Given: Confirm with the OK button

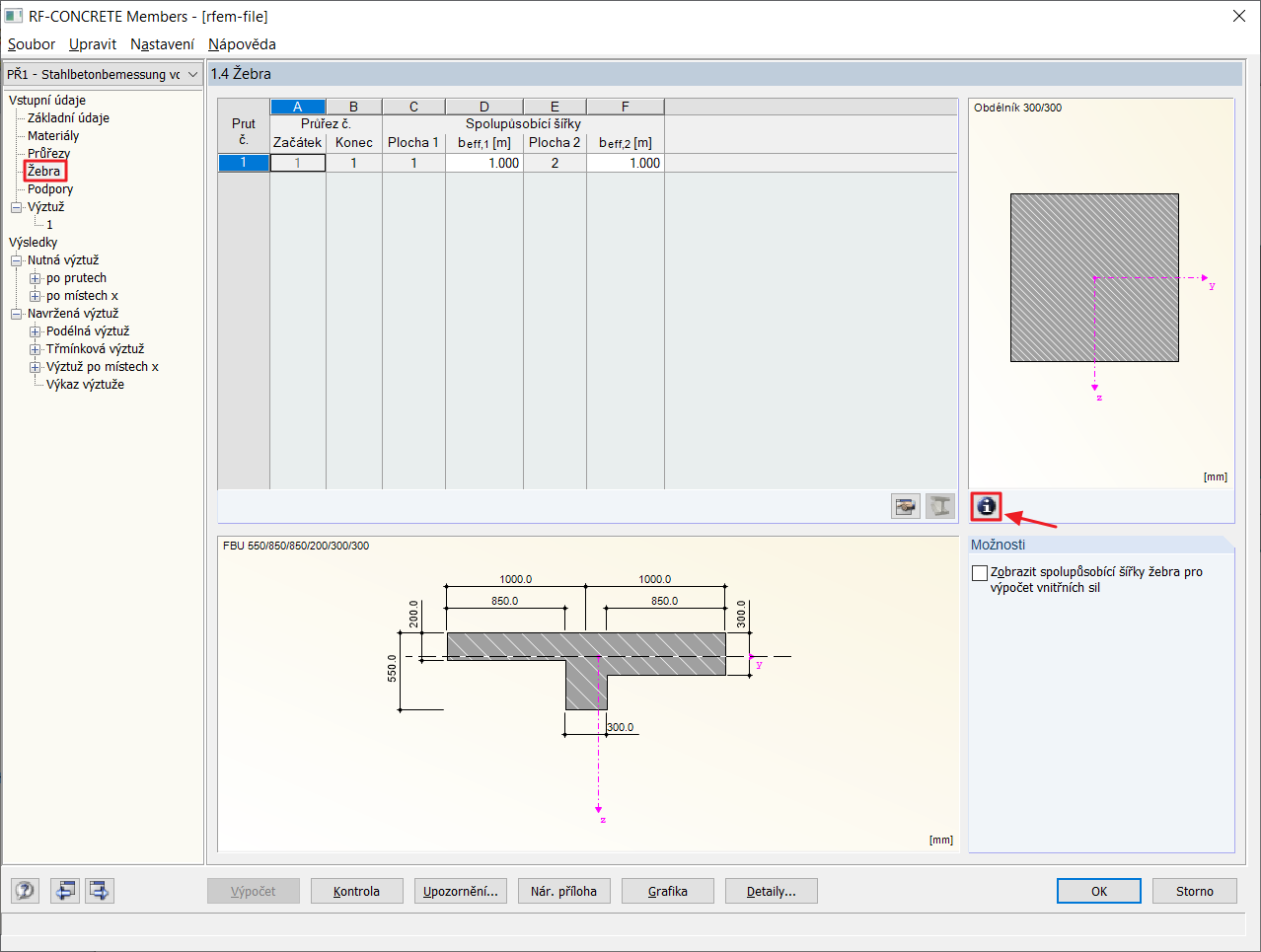Looking at the screenshot, I should tap(1099, 891).
